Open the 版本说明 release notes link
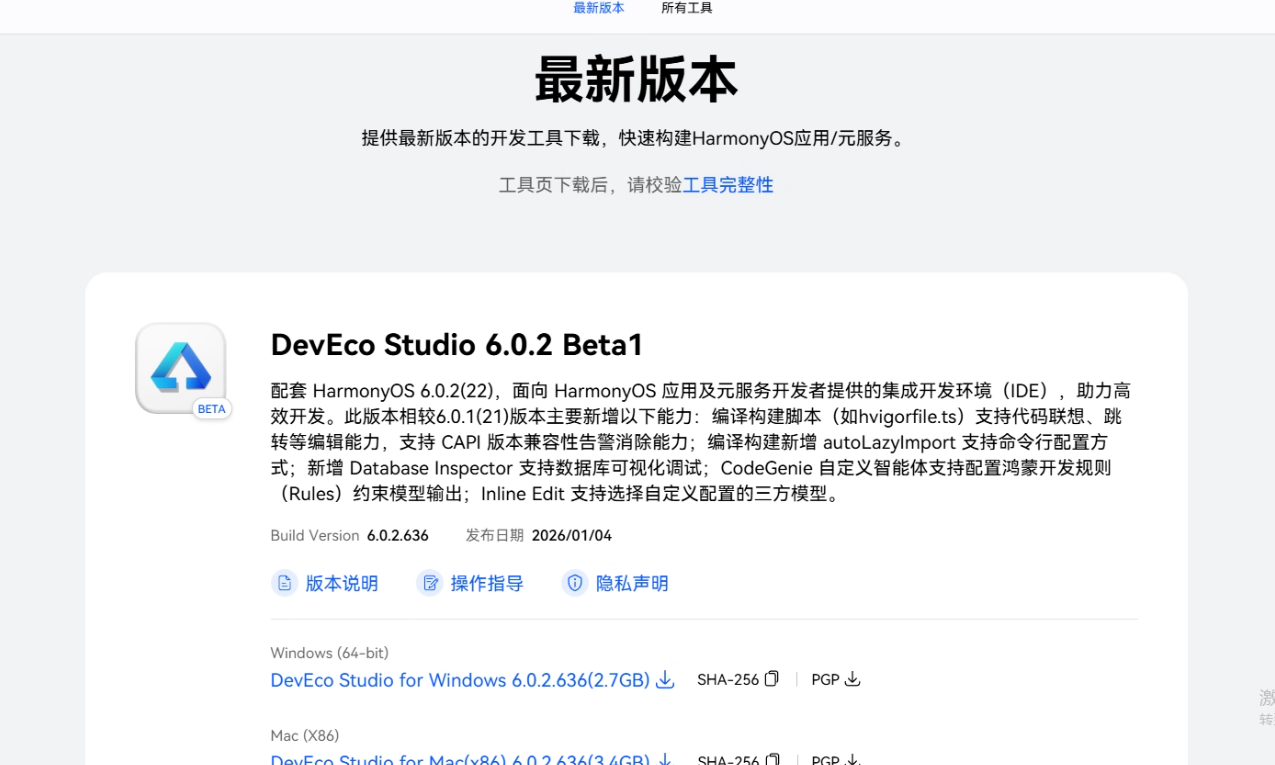 341,584
